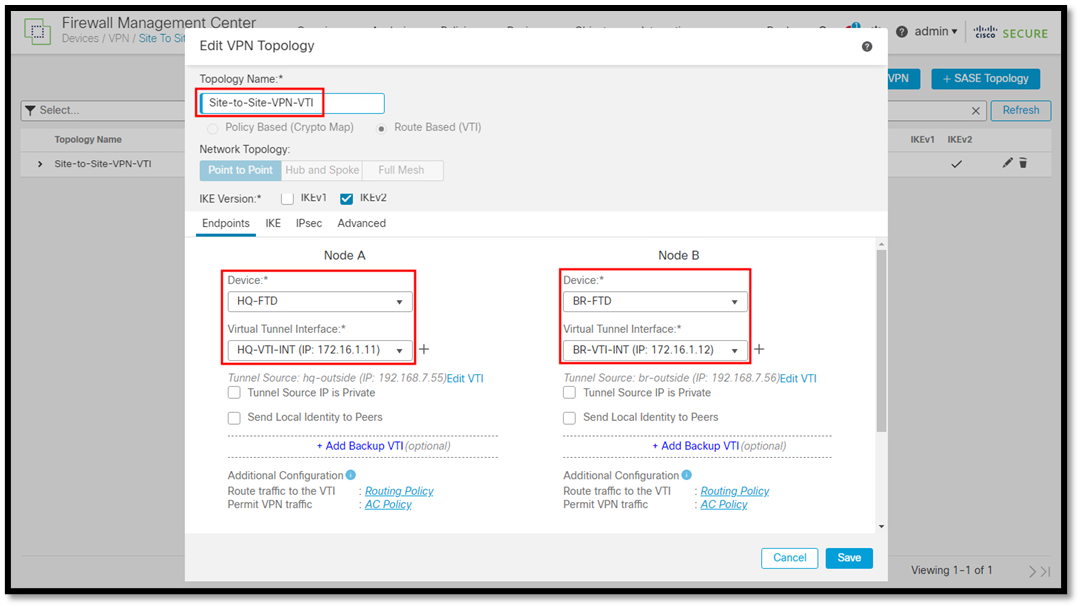The image size is (1080, 607).
Task: Click the IKEv2 checkmark in Site-to-Site-VPN-VTI row
Action: click(957, 164)
